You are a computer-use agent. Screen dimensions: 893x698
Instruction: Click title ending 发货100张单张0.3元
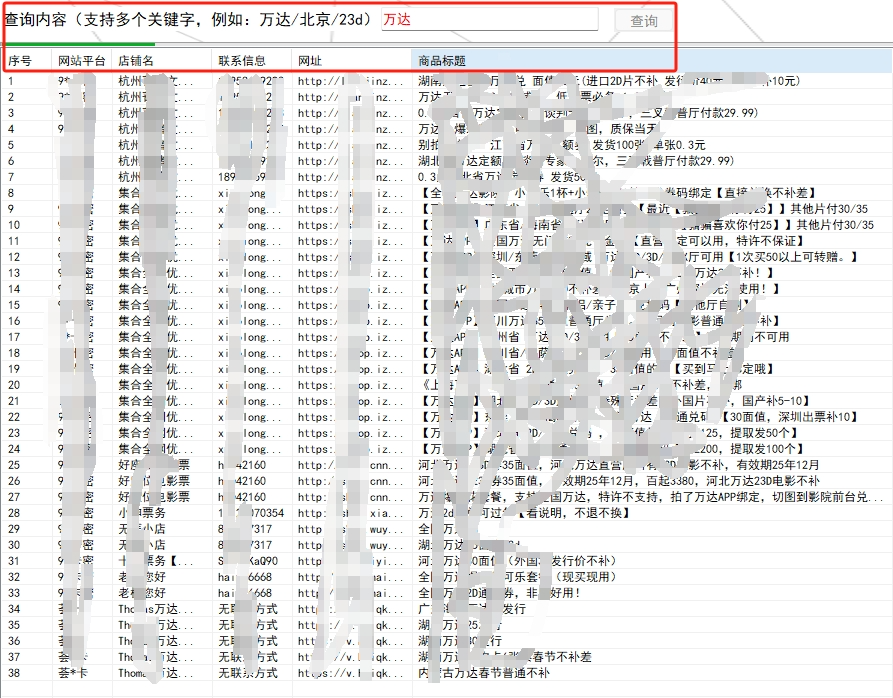[x=562, y=145]
